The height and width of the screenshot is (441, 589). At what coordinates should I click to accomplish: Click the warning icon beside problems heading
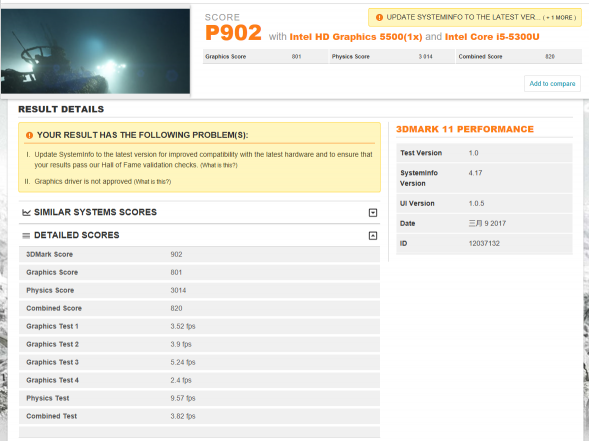point(29,135)
